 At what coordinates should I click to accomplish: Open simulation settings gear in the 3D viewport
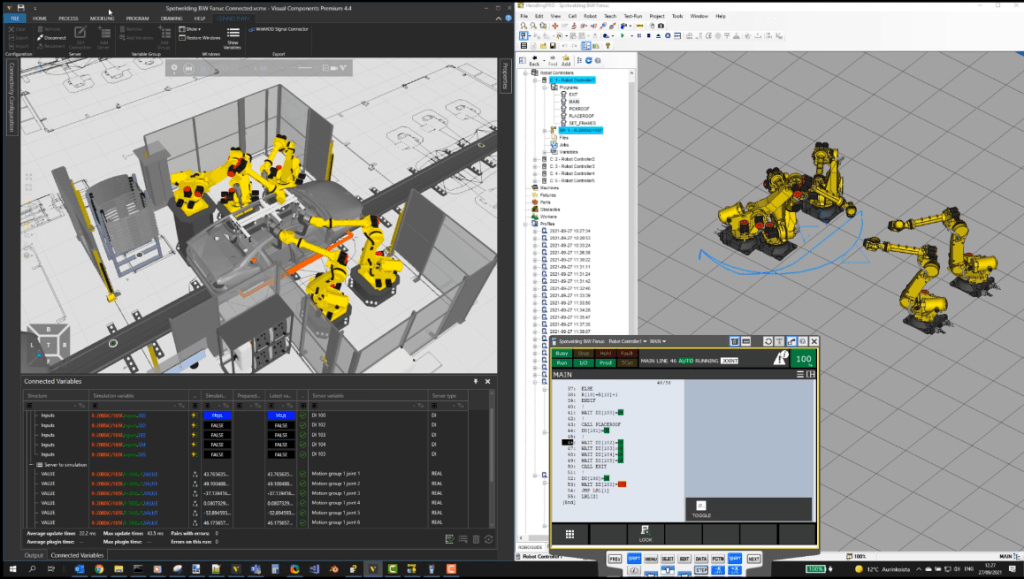pyautogui.click(x=174, y=68)
